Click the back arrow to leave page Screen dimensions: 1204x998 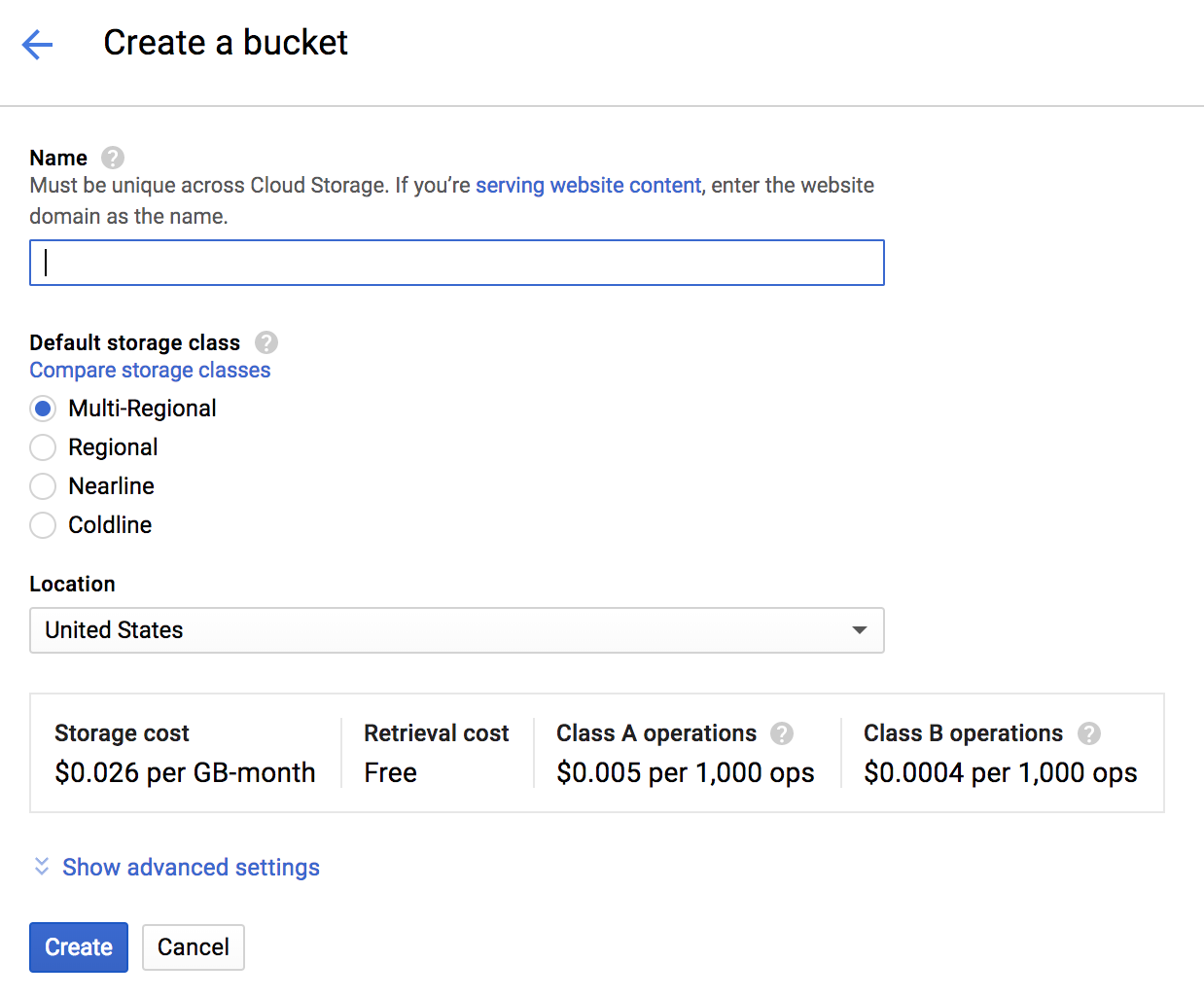(x=37, y=44)
